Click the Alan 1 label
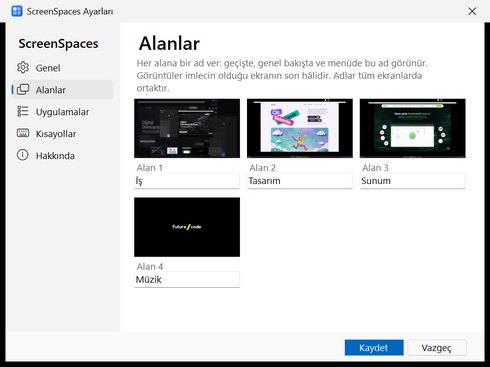490x367 pixels. pyautogui.click(x=150, y=168)
